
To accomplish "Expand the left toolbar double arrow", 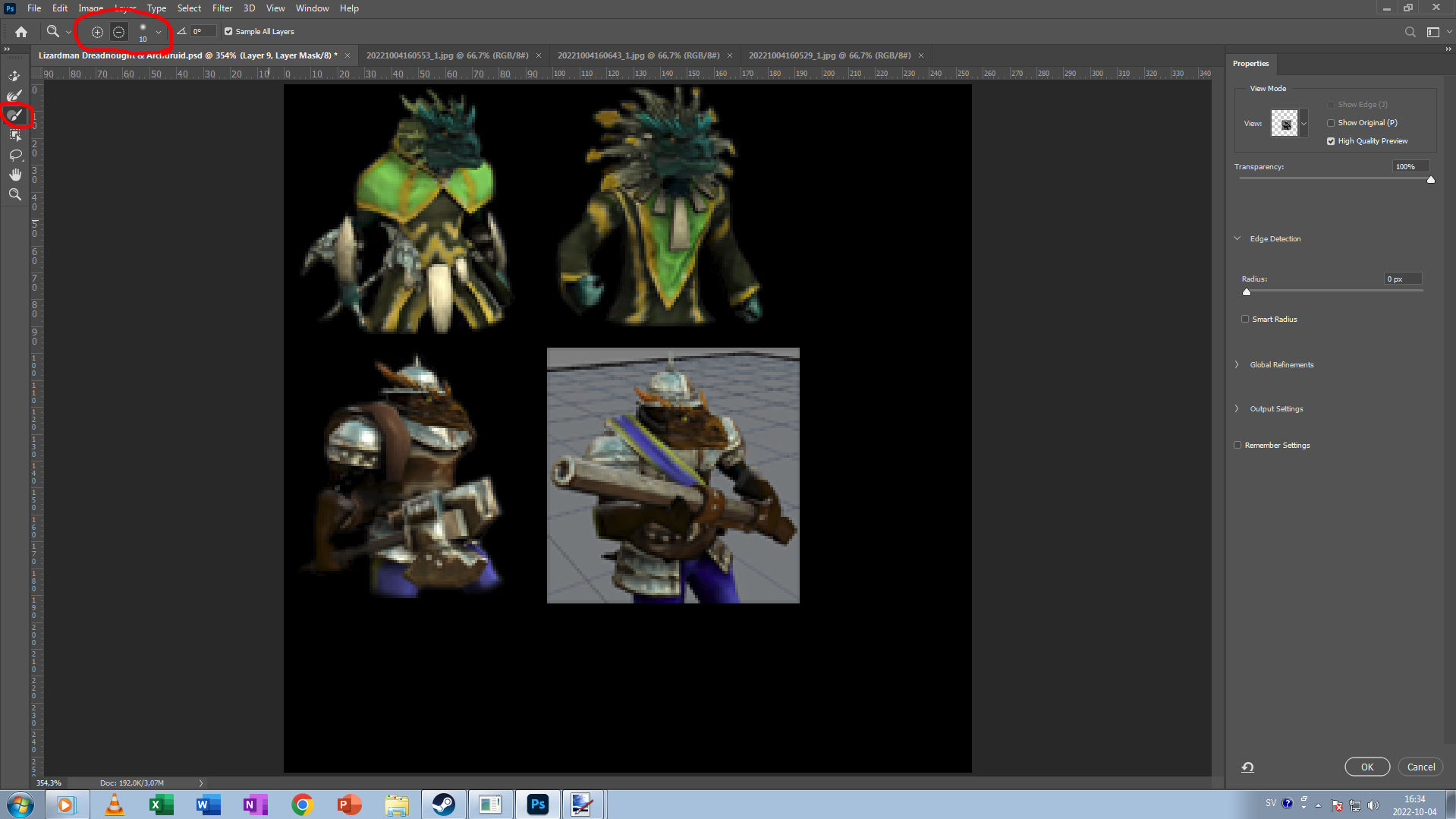I will [7, 49].
